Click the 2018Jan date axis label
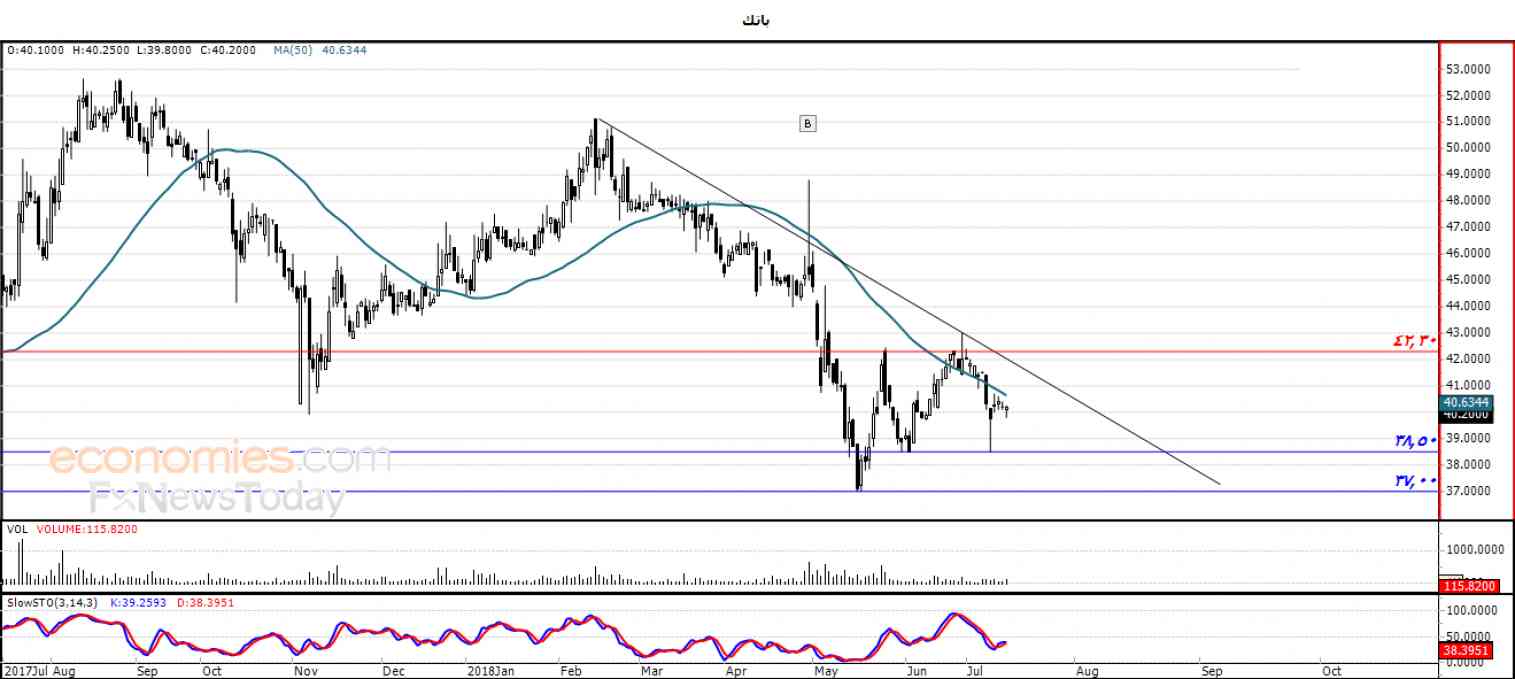Viewport: 1515px width, 679px height. pos(492,670)
